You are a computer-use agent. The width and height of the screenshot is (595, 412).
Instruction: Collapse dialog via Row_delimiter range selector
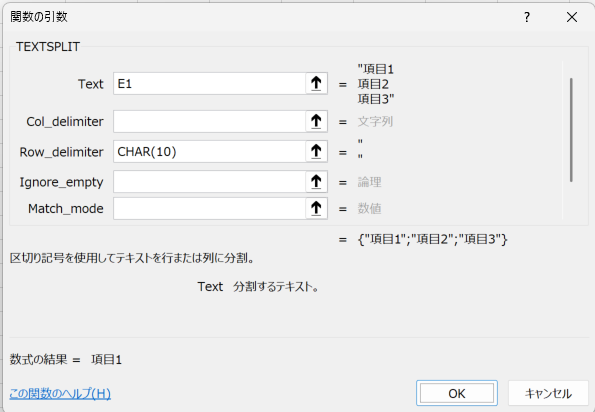coord(316,152)
